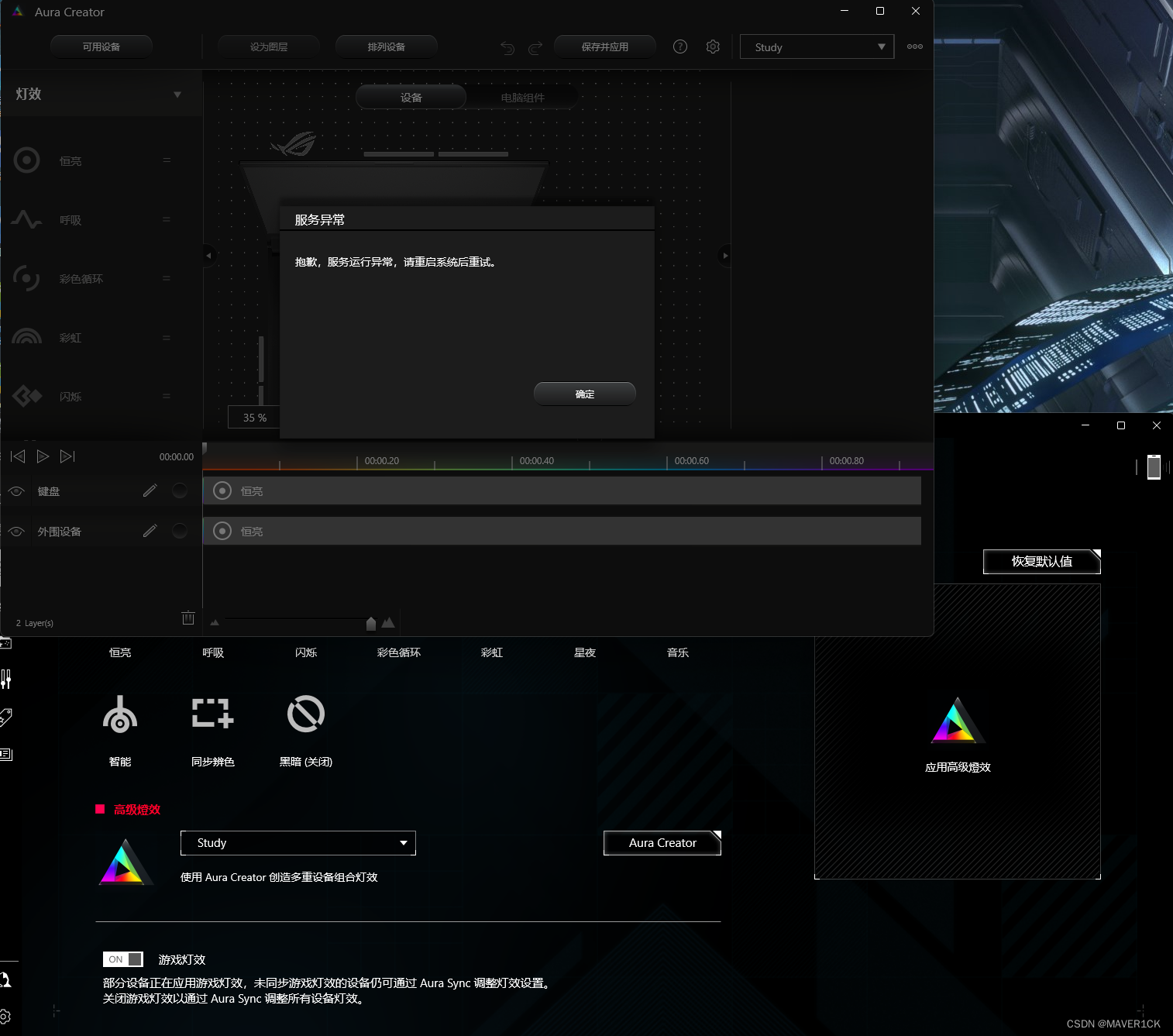The image size is (1173, 1036).
Task: Delete layer using trash icon
Action: 188,618
